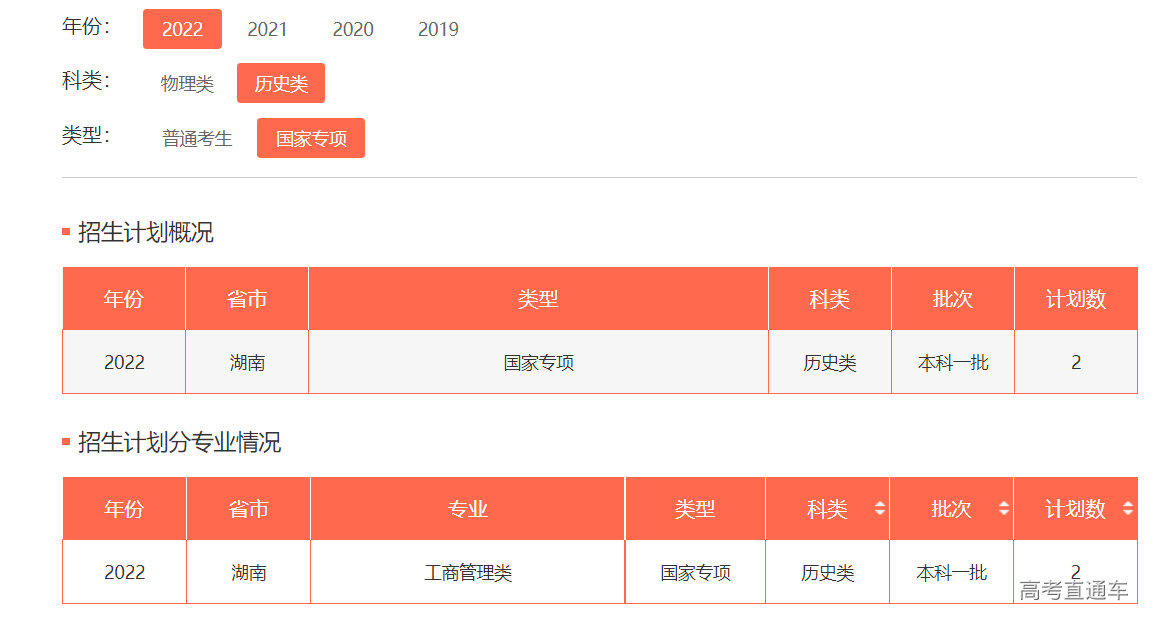Switch year filter to 2021
This screenshot has width=1157, height=630.
pyautogui.click(x=267, y=29)
